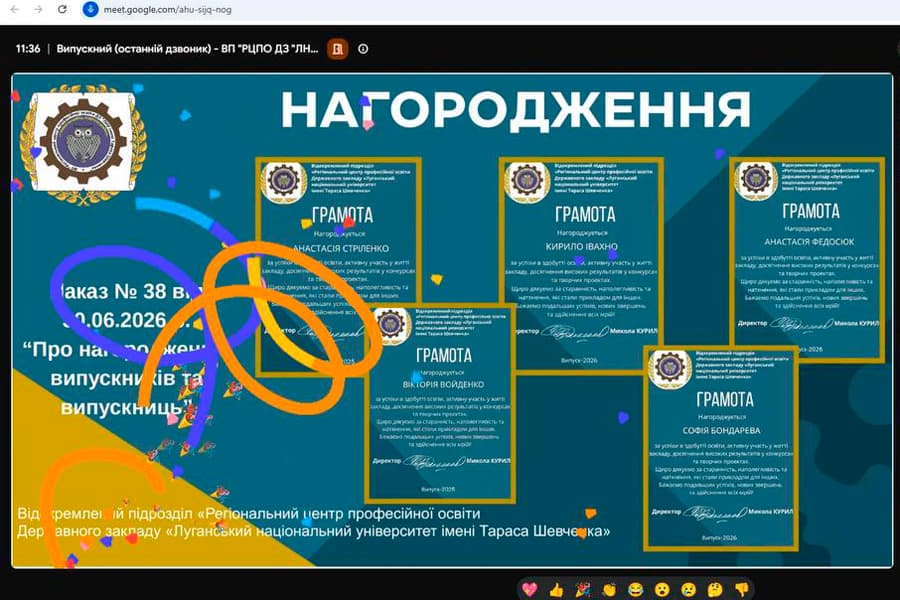Send the party popper reaction
This screenshot has width=900, height=600.
pos(583,590)
